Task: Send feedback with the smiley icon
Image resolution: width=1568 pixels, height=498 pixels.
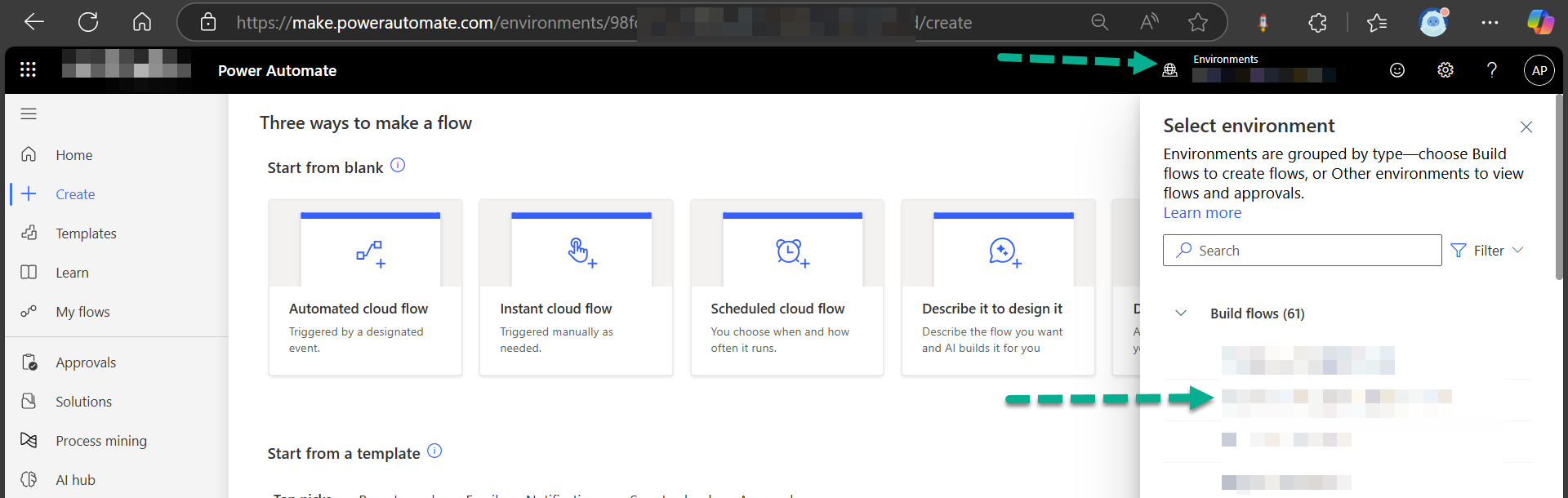Action: tap(1397, 70)
